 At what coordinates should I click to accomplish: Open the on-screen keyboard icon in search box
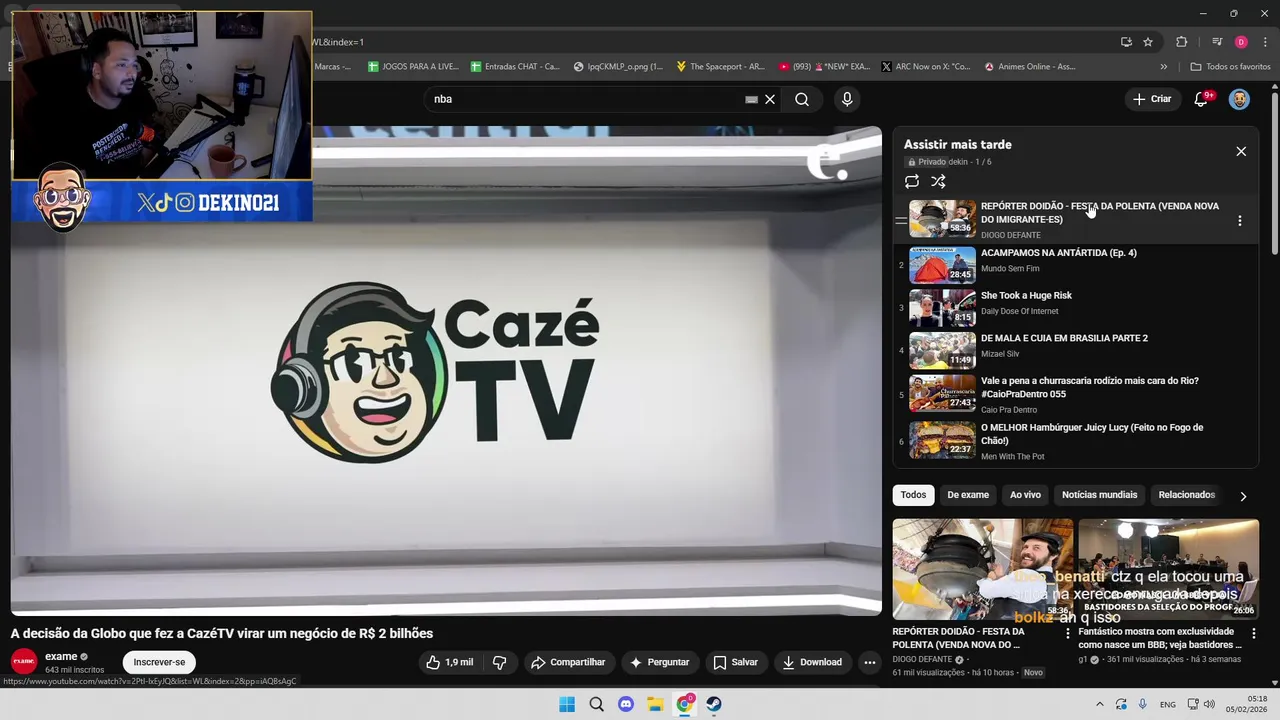tap(751, 99)
